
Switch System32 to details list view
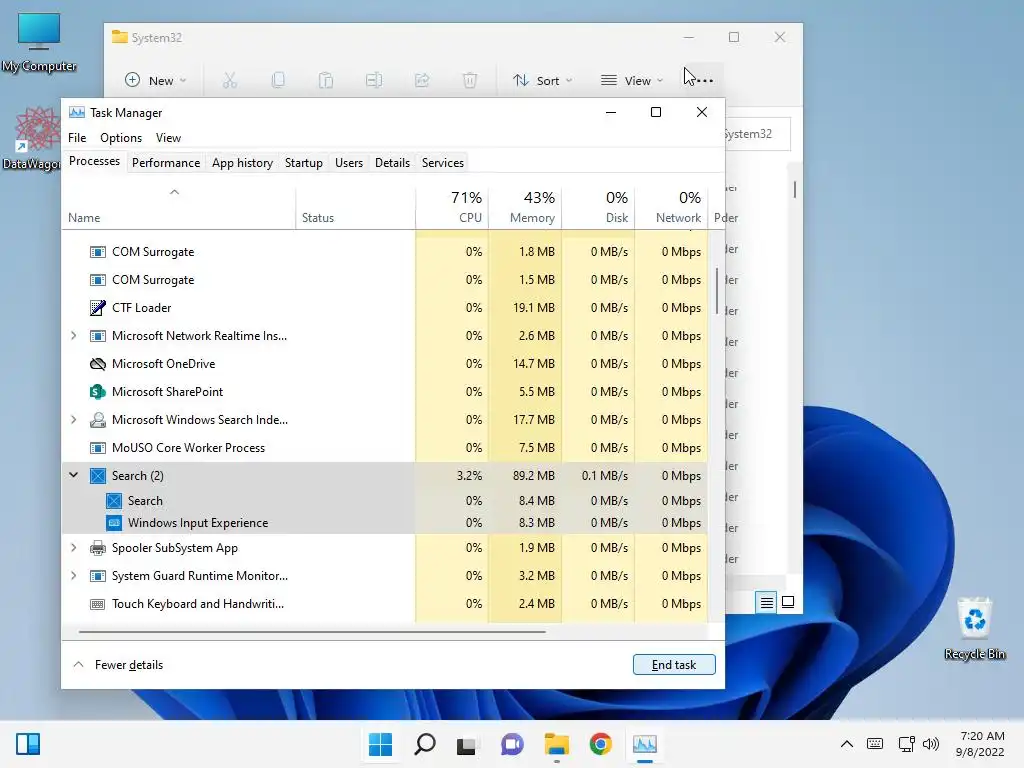point(767,602)
